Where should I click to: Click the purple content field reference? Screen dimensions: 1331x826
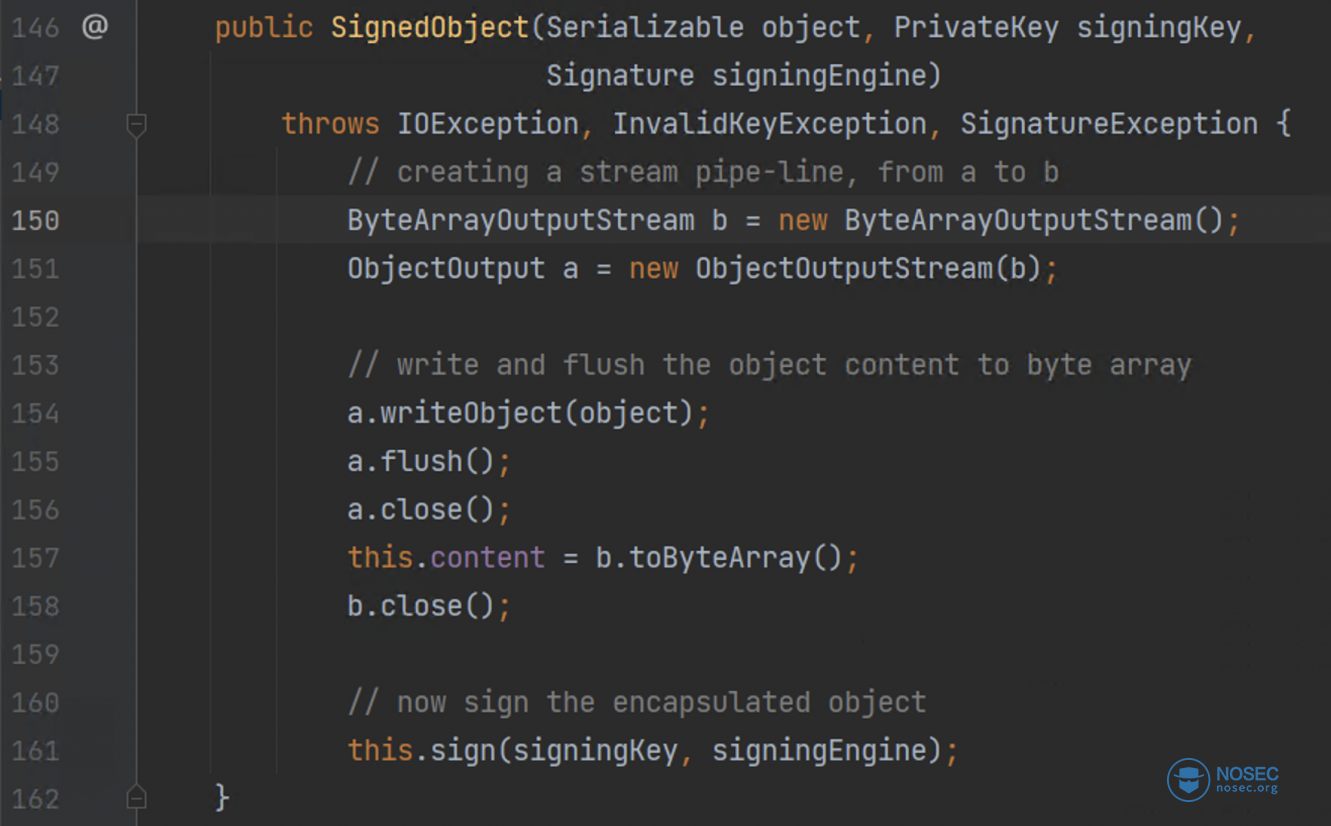pos(488,557)
